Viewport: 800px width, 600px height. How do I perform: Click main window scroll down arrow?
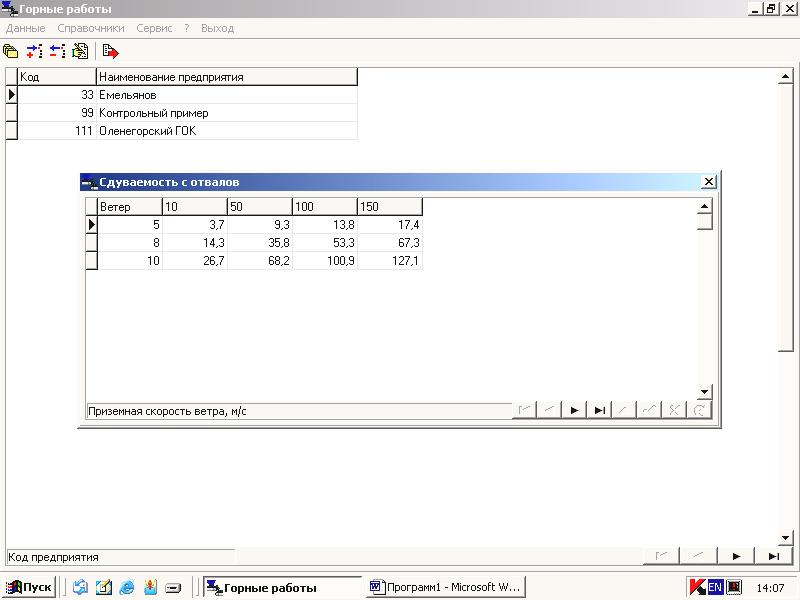[785, 538]
